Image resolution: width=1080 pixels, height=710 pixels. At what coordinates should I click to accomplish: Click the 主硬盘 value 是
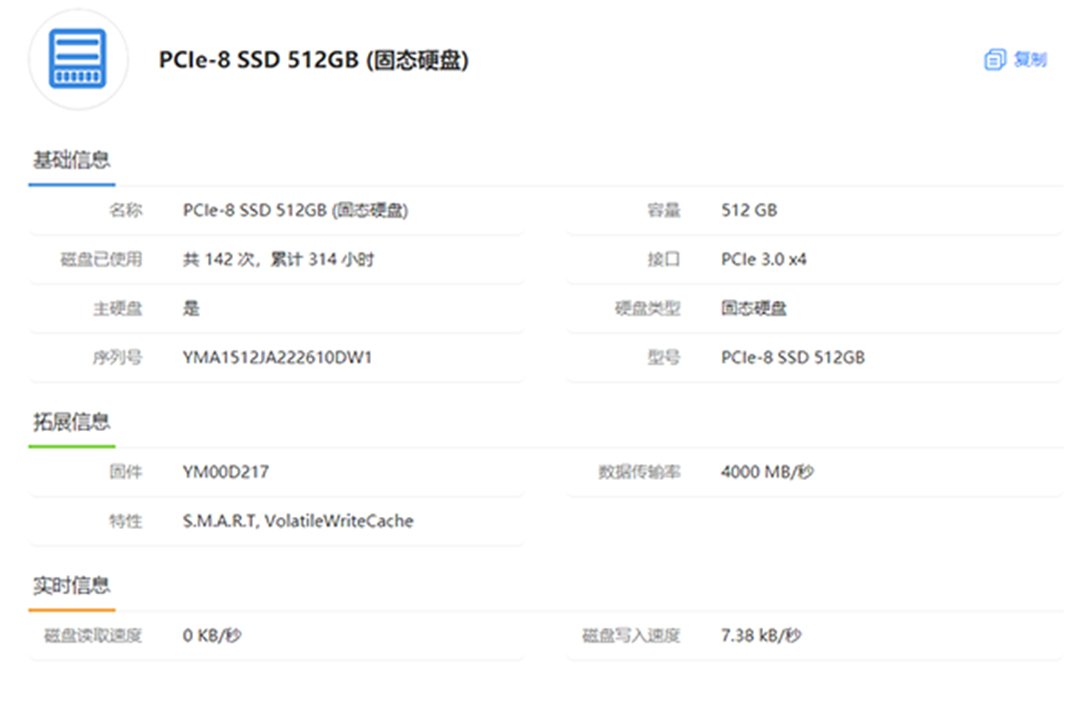click(x=191, y=309)
